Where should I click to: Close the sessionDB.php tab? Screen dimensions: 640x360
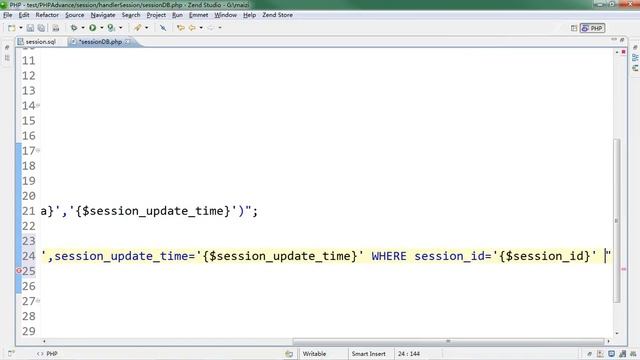click(128, 42)
